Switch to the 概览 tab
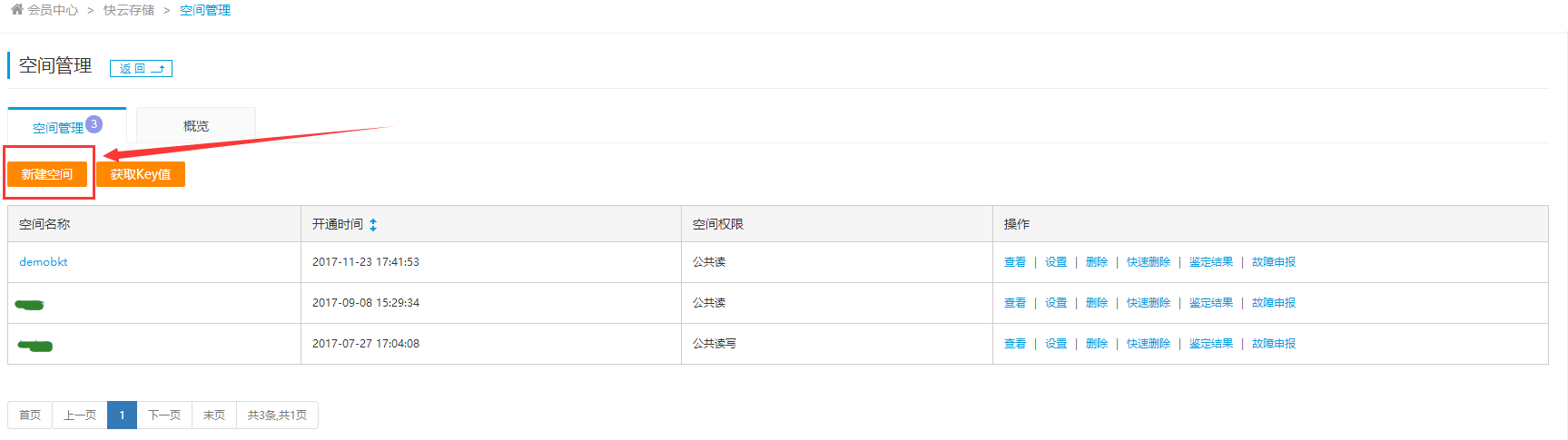Screen dimensions: 1568x440 tap(196, 126)
